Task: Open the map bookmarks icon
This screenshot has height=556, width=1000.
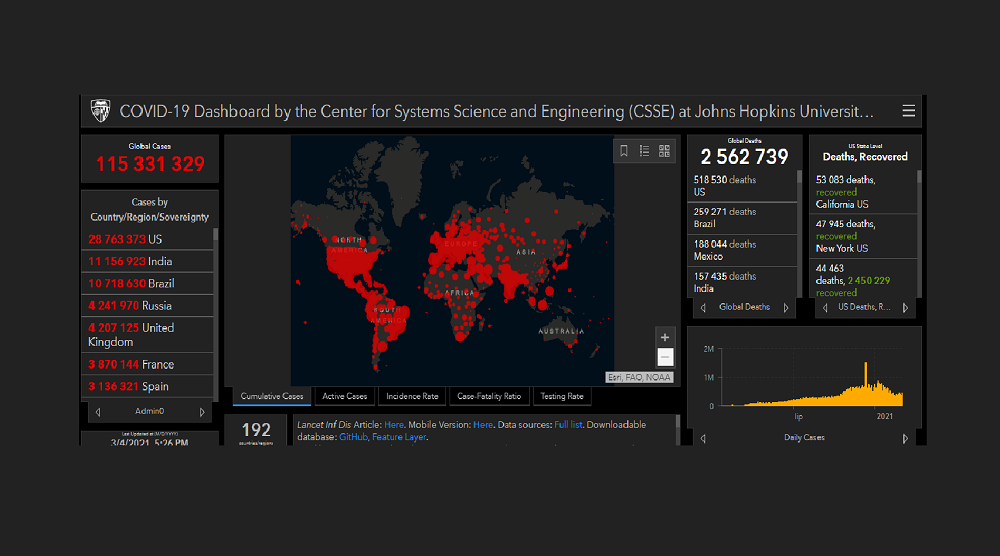Action: click(x=624, y=151)
